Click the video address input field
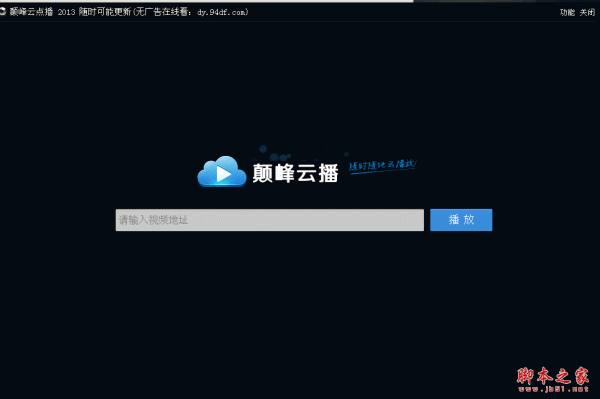This screenshot has width=600, height=399. point(269,220)
